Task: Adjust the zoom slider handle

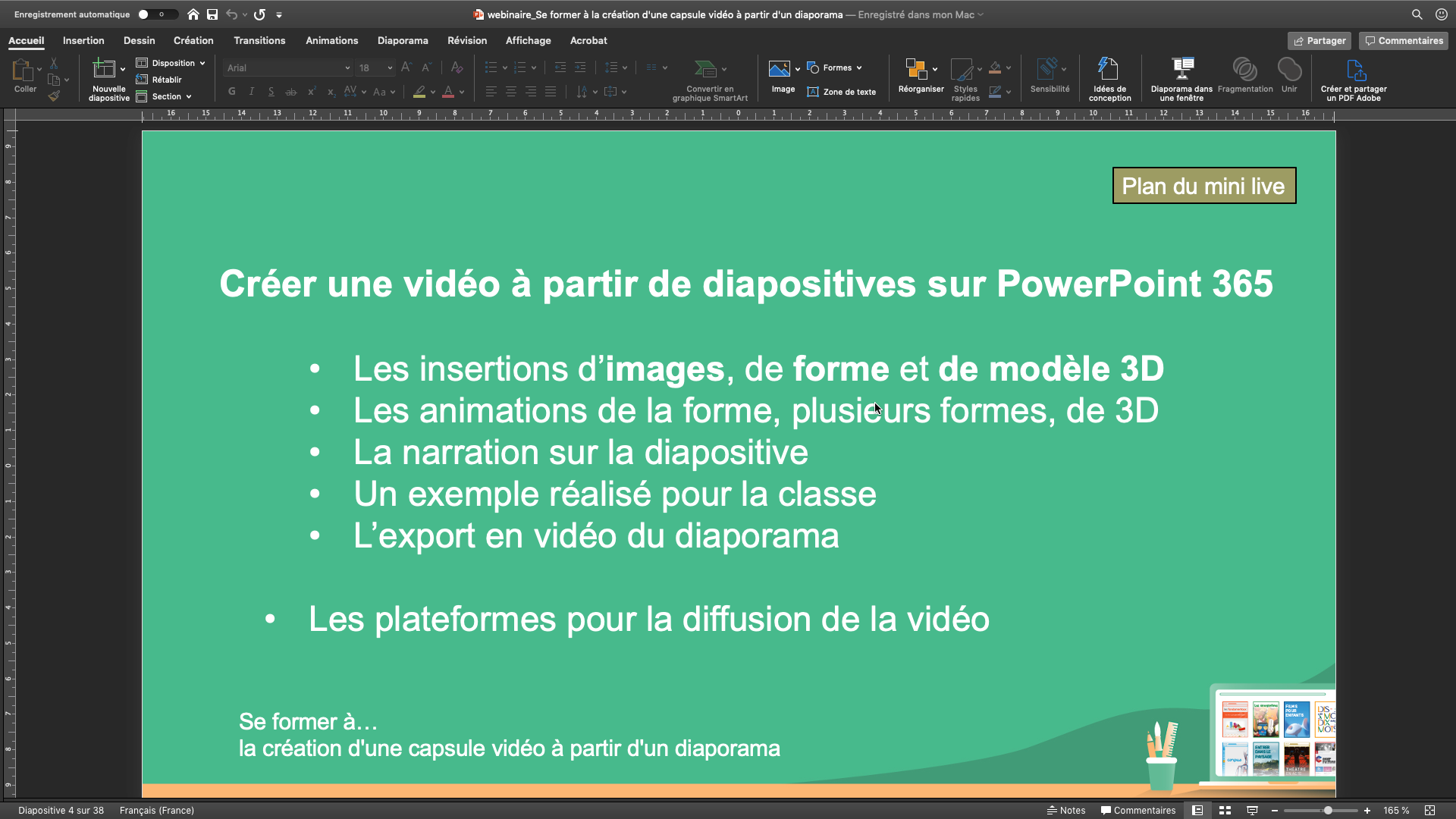Action: tap(1328, 810)
